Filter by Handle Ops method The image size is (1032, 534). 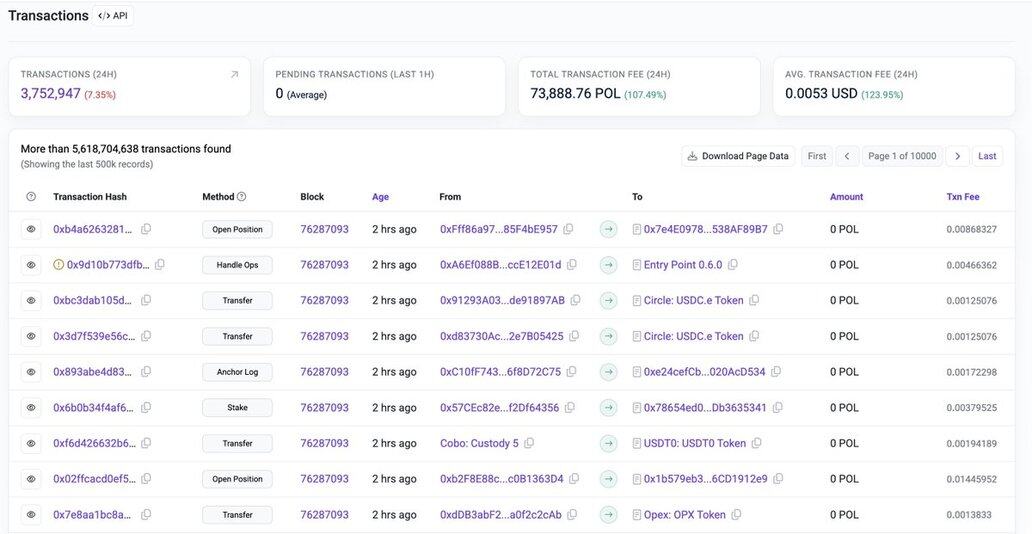[237, 265]
